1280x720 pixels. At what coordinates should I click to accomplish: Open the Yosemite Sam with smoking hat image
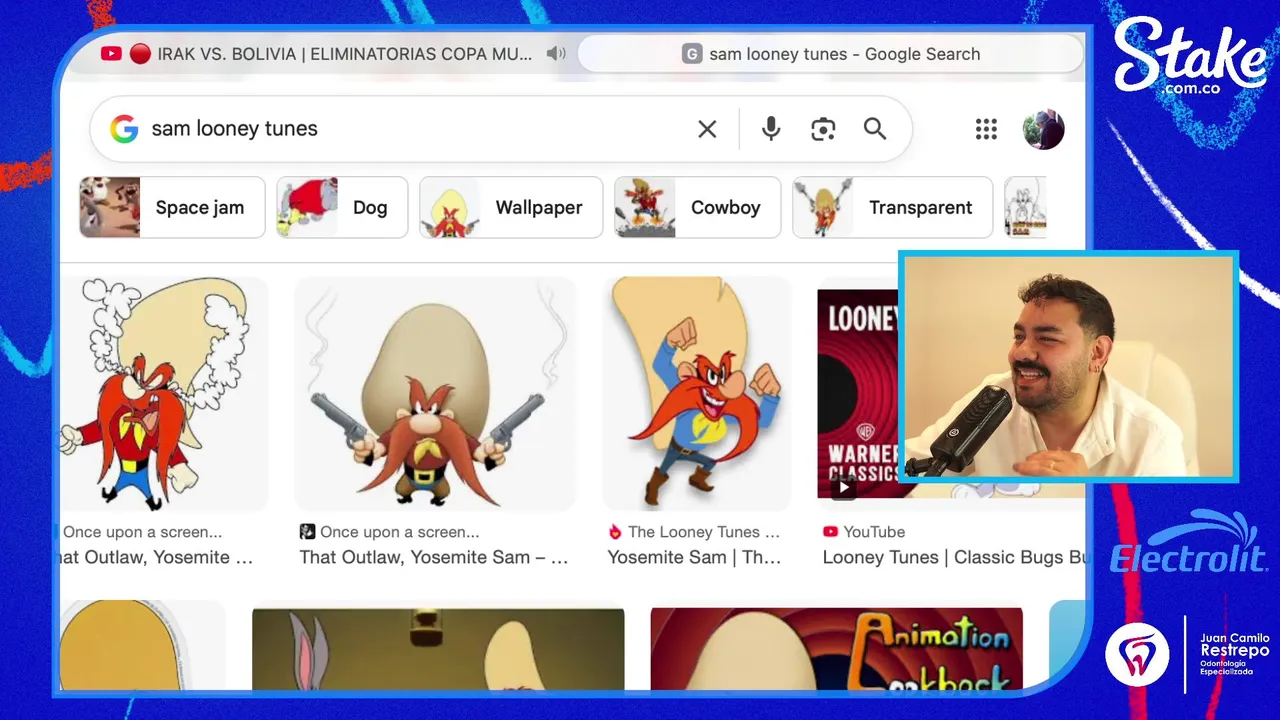click(x=162, y=394)
